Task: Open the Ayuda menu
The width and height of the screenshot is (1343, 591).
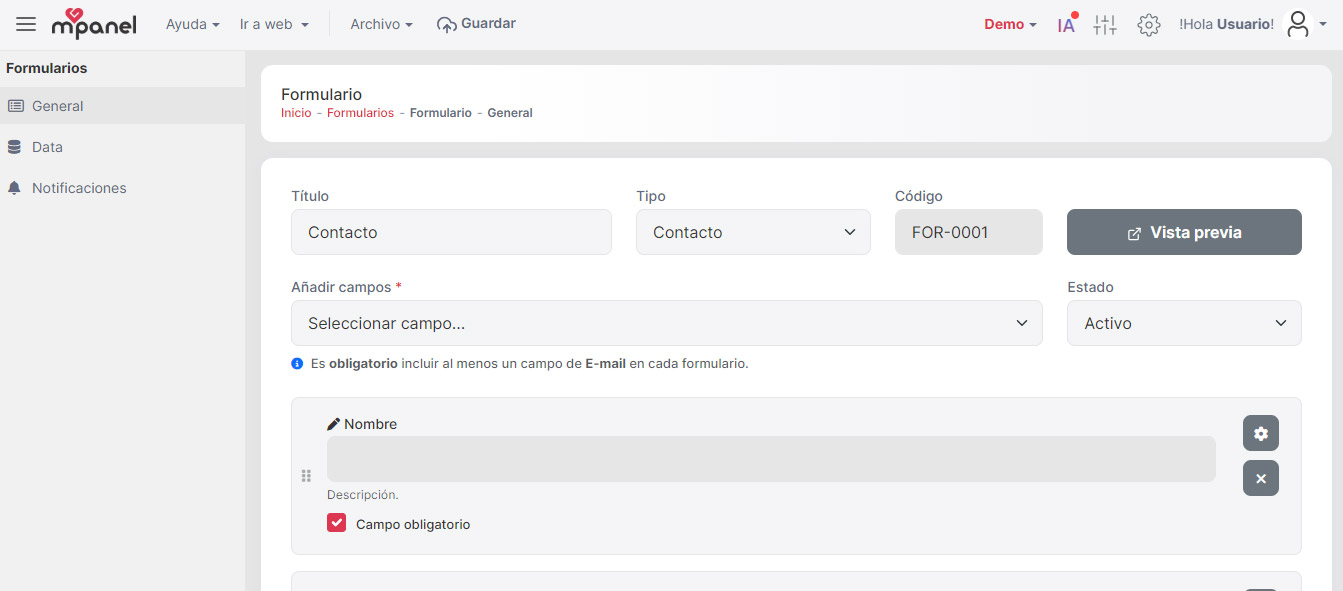Action: click(192, 24)
